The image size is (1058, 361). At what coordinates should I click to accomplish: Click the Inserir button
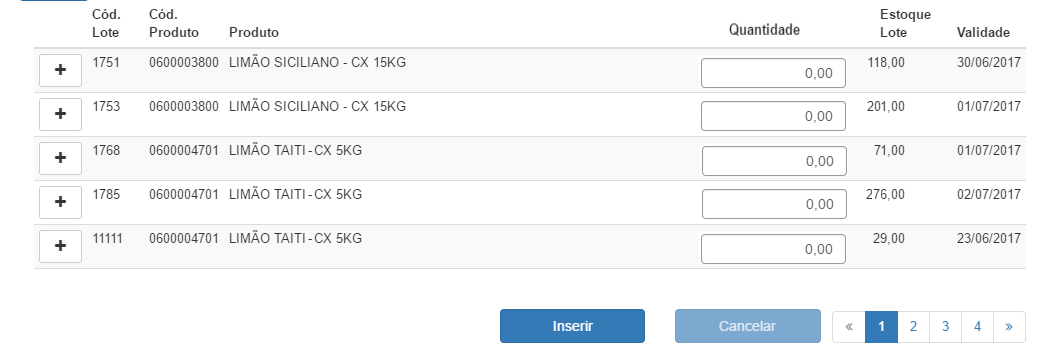[x=572, y=326]
